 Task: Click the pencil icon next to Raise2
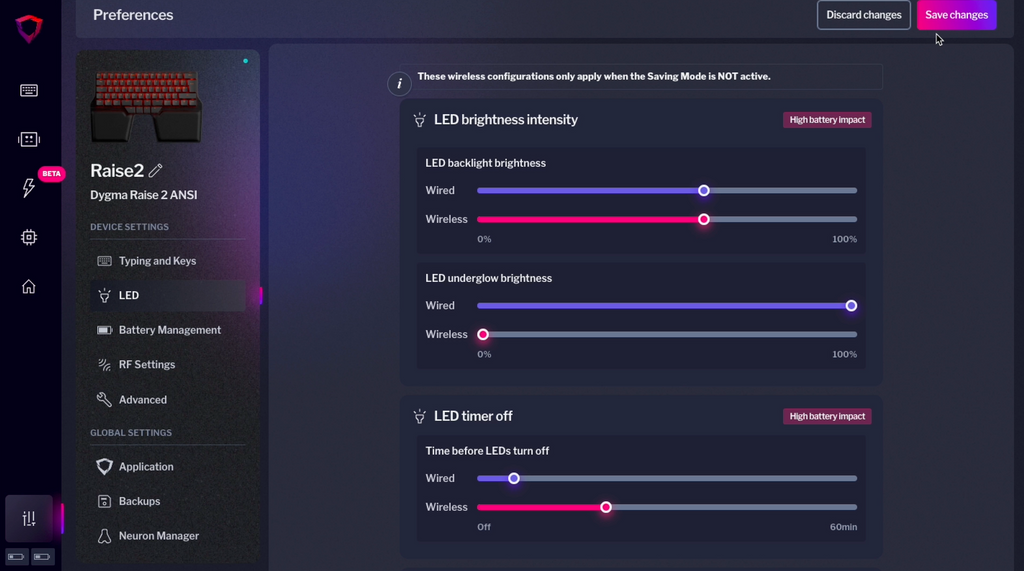click(156, 171)
